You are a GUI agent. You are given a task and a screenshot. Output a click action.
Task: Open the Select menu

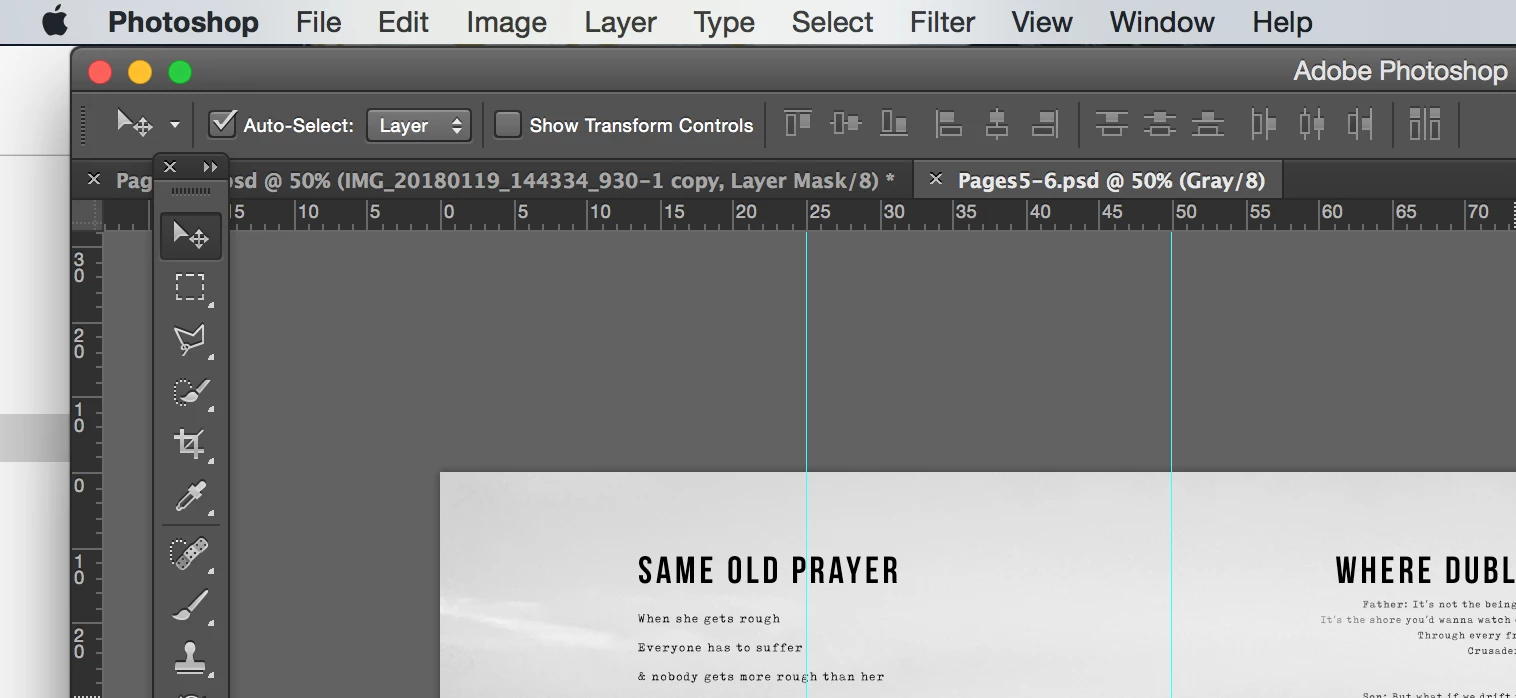pyautogui.click(x=833, y=22)
